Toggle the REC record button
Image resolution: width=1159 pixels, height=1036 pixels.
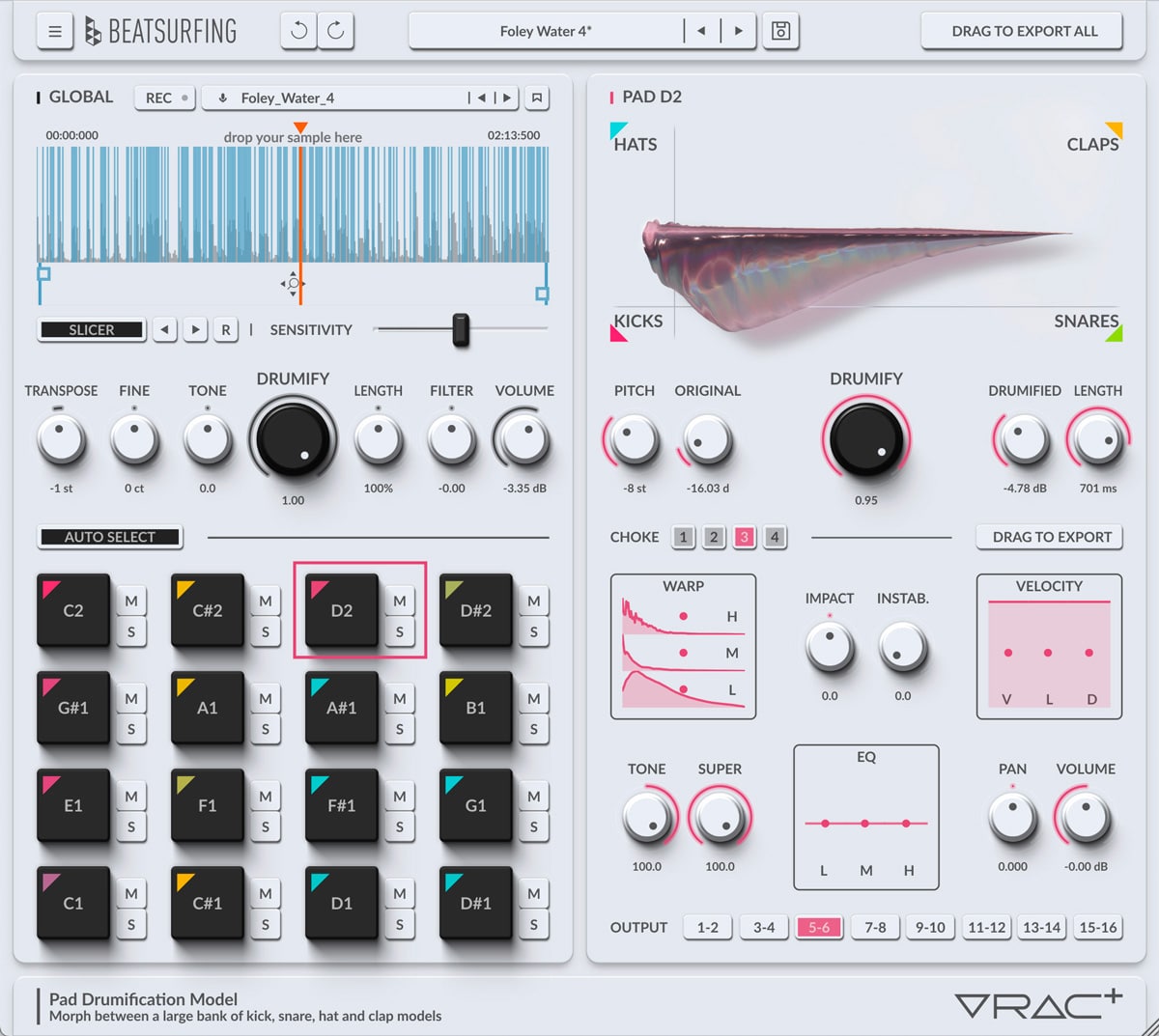(166, 98)
